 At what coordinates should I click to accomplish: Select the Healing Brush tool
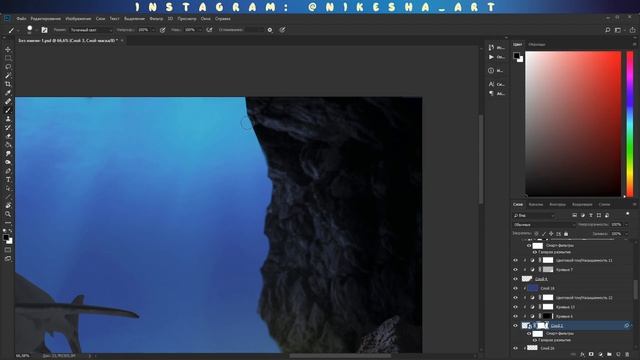point(8,102)
